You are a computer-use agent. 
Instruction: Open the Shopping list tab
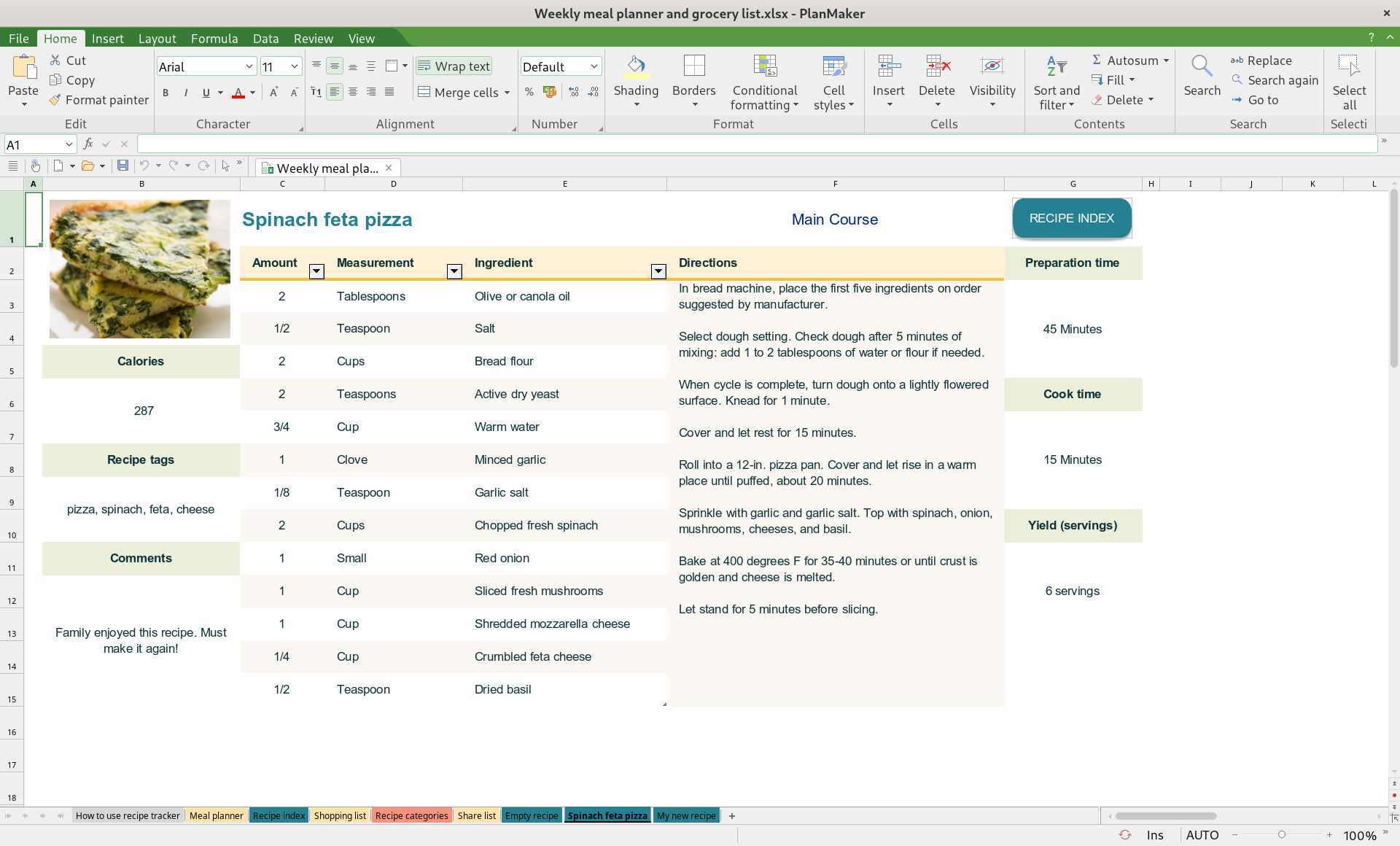point(339,815)
